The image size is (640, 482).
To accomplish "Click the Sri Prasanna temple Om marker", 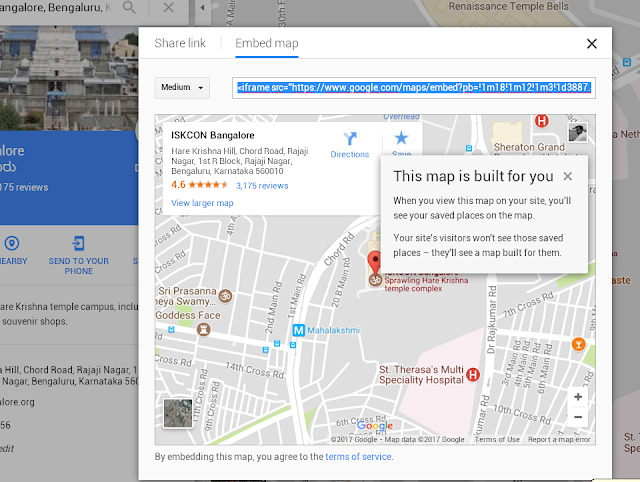I will point(225,296).
